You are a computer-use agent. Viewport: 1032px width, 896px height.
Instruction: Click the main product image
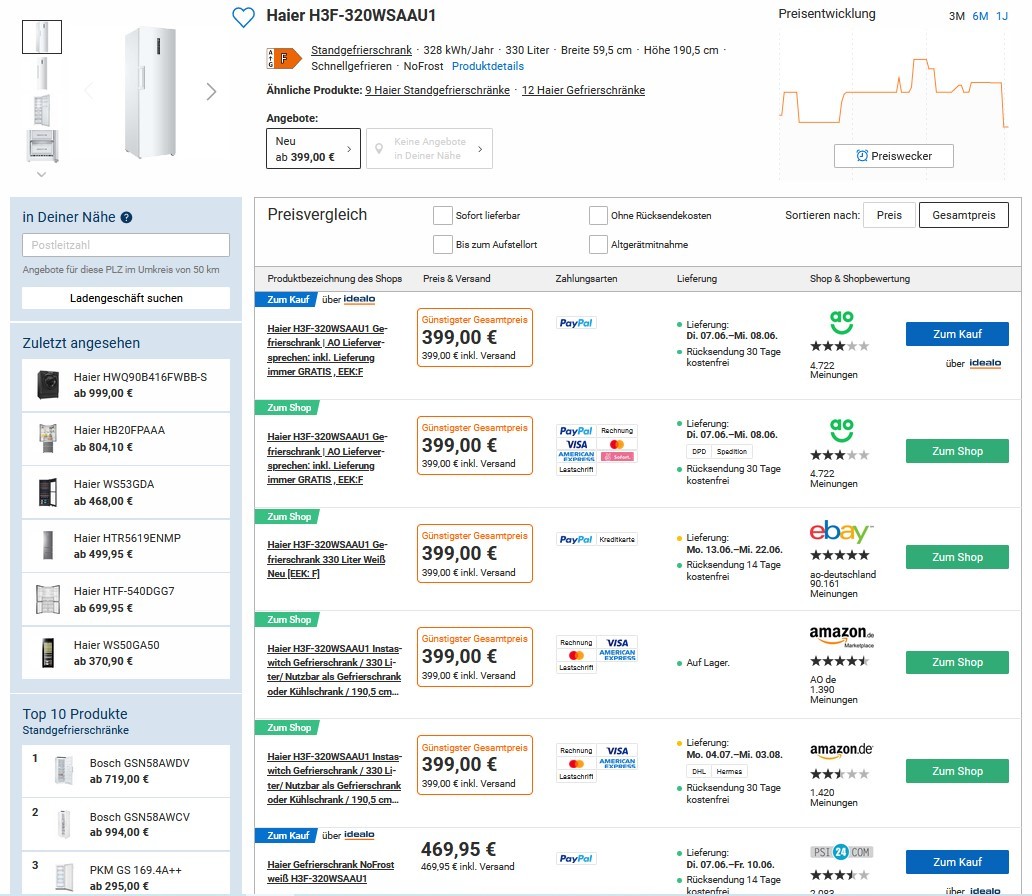tap(151, 92)
